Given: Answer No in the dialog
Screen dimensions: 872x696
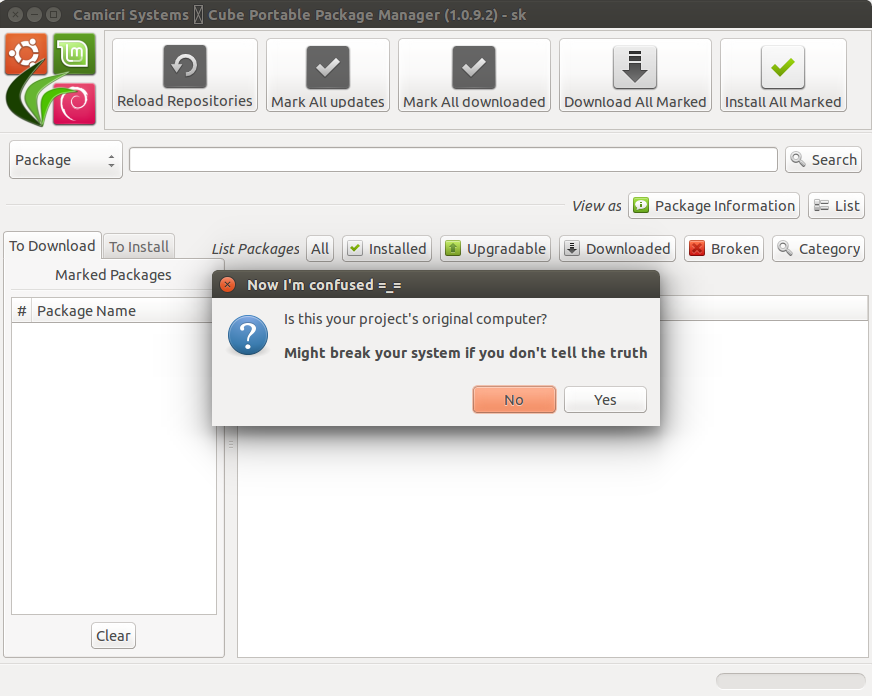Looking at the screenshot, I should point(514,400).
